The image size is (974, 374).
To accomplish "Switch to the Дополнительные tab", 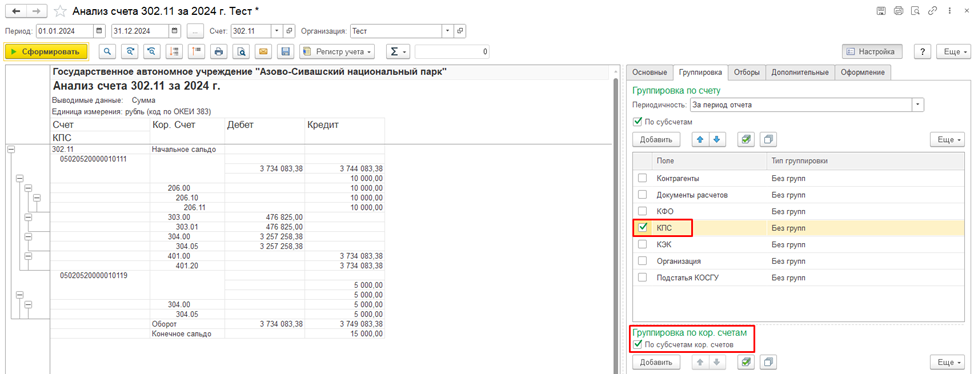I will (x=800, y=72).
